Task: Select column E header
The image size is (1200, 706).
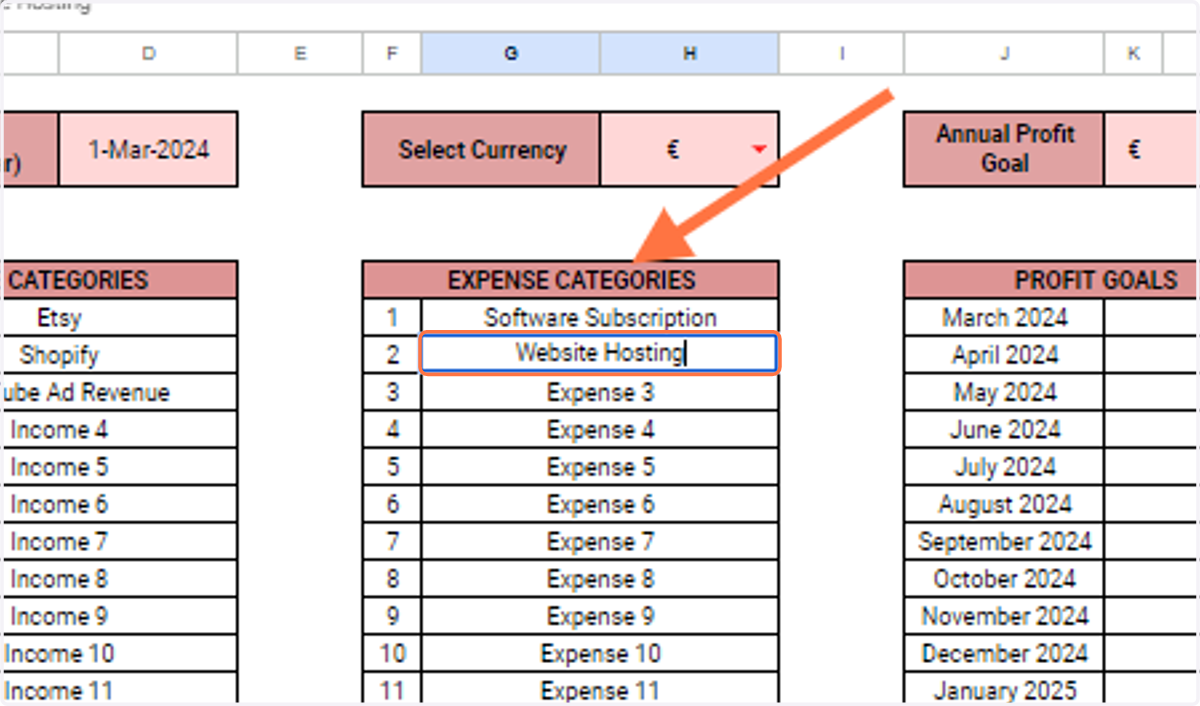Action: click(x=300, y=54)
